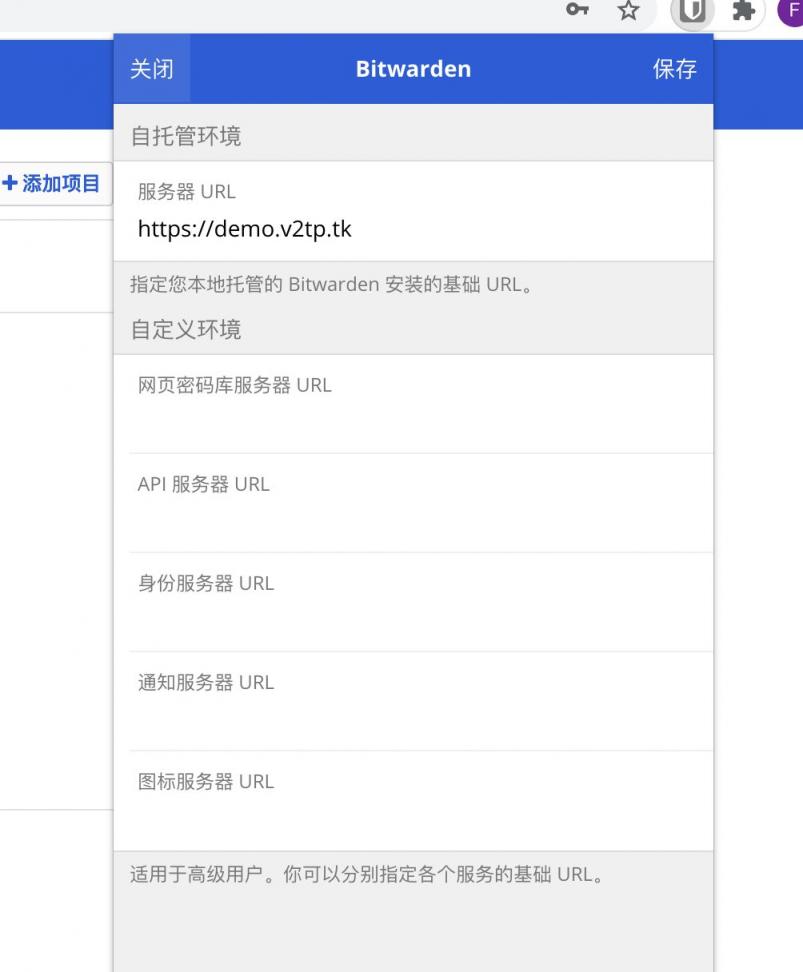Select the API 服务器 URL field
The width and height of the screenshot is (803, 972).
pos(412,518)
